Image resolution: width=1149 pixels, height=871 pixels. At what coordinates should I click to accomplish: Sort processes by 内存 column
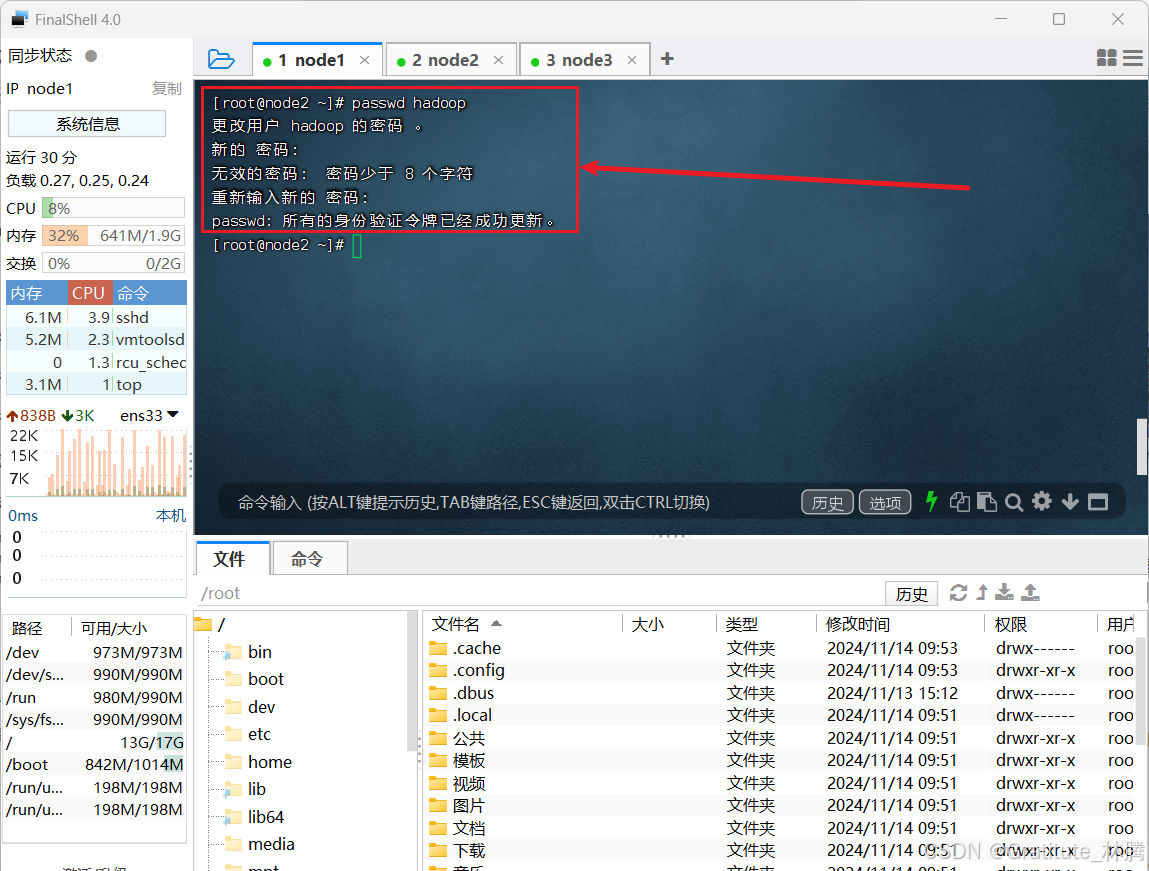point(37,293)
